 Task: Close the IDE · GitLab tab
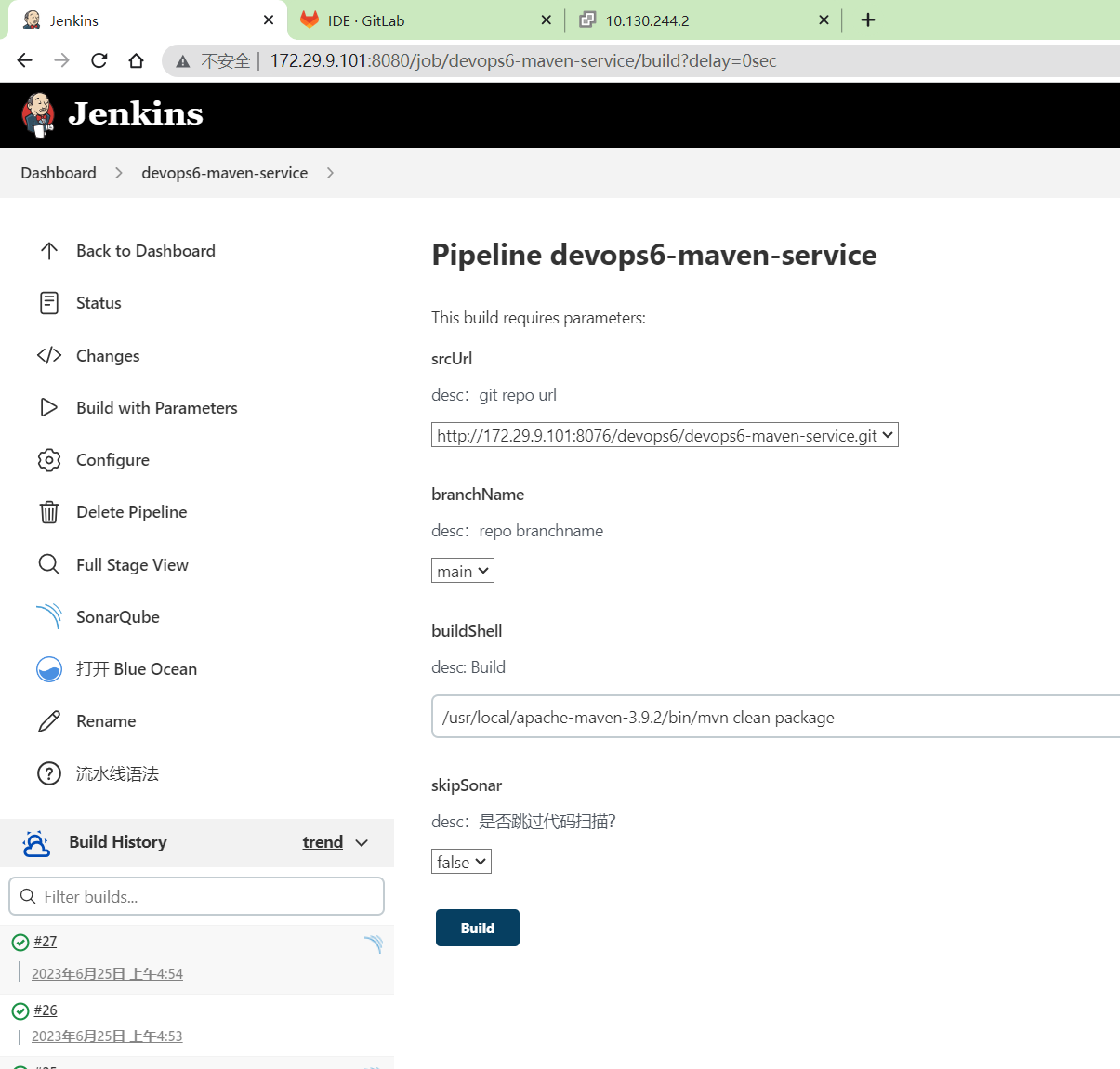click(x=546, y=20)
